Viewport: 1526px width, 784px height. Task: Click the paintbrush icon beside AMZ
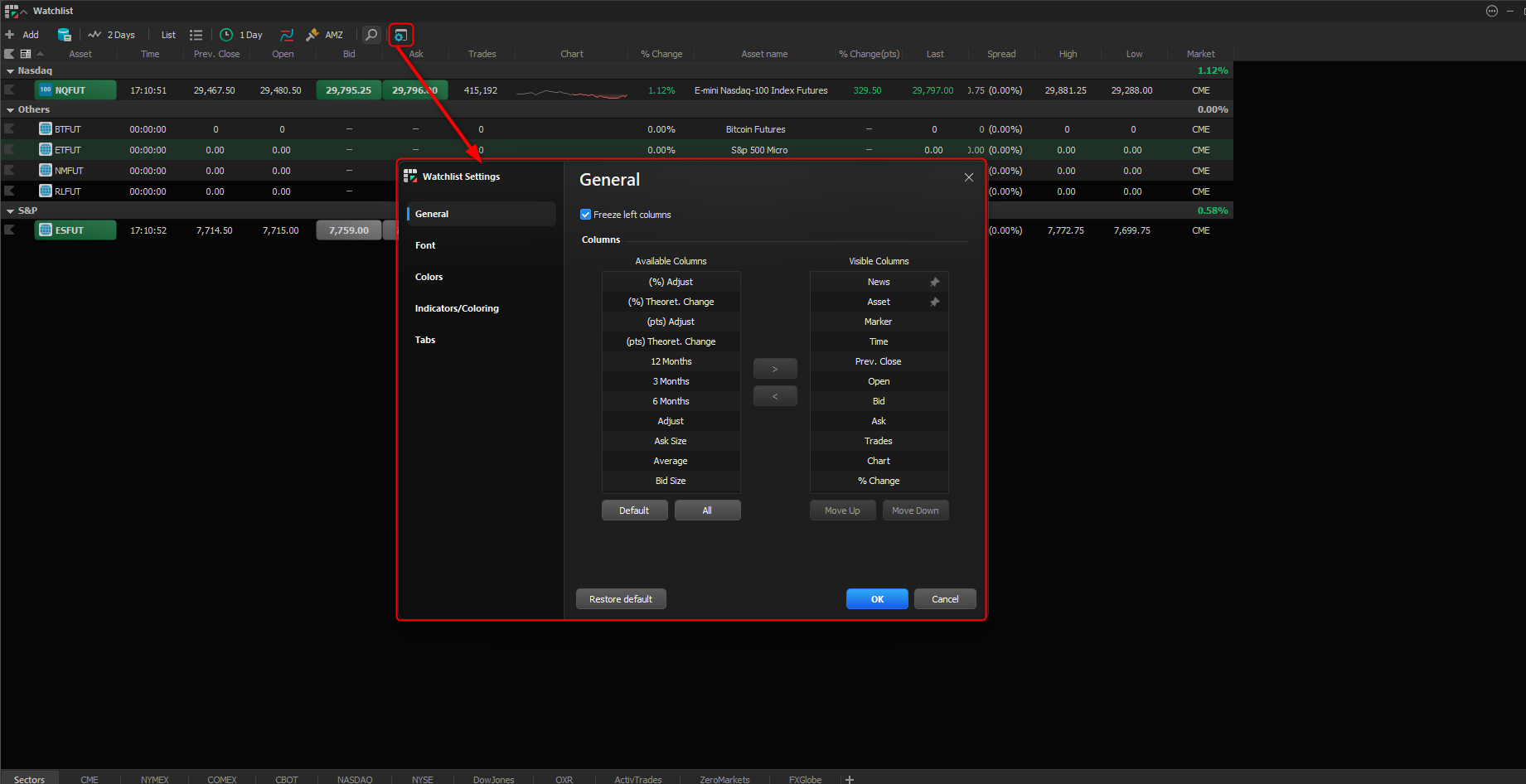click(x=312, y=35)
